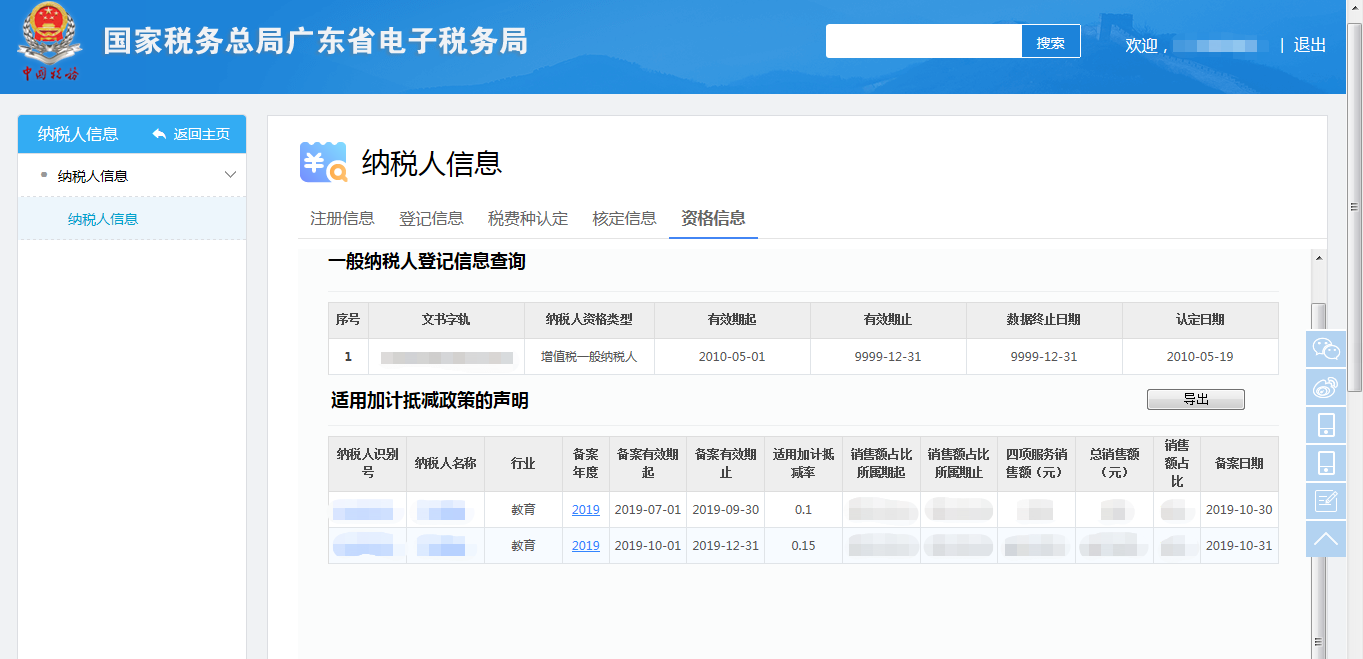The width and height of the screenshot is (1363, 659).
Task: Click the 退出 logout link
Action: click(1309, 45)
